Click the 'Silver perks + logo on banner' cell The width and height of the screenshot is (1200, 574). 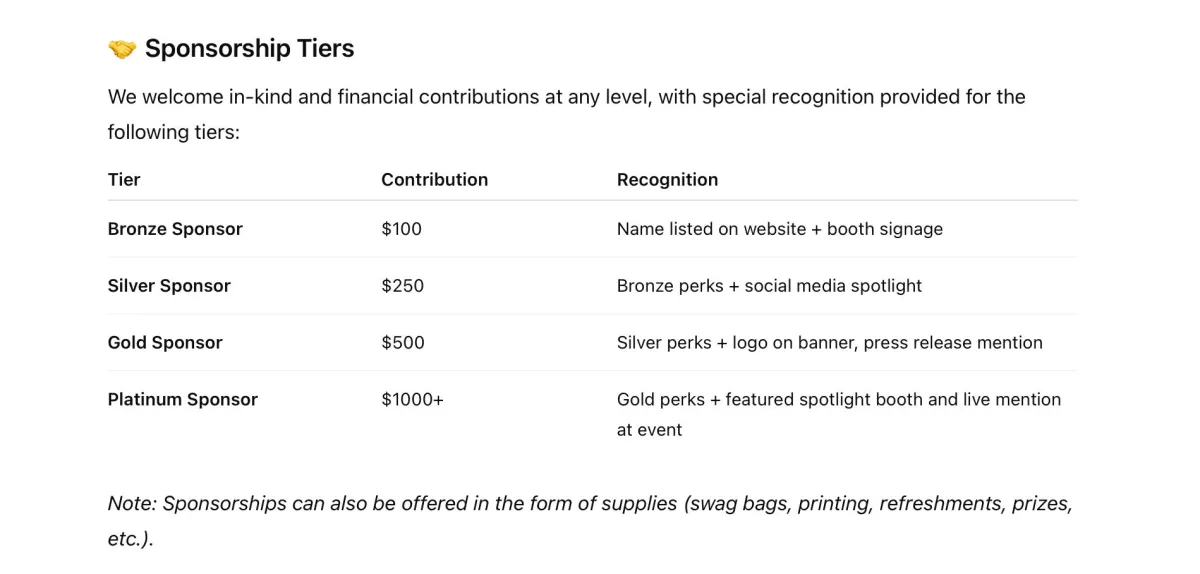[830, 343]
